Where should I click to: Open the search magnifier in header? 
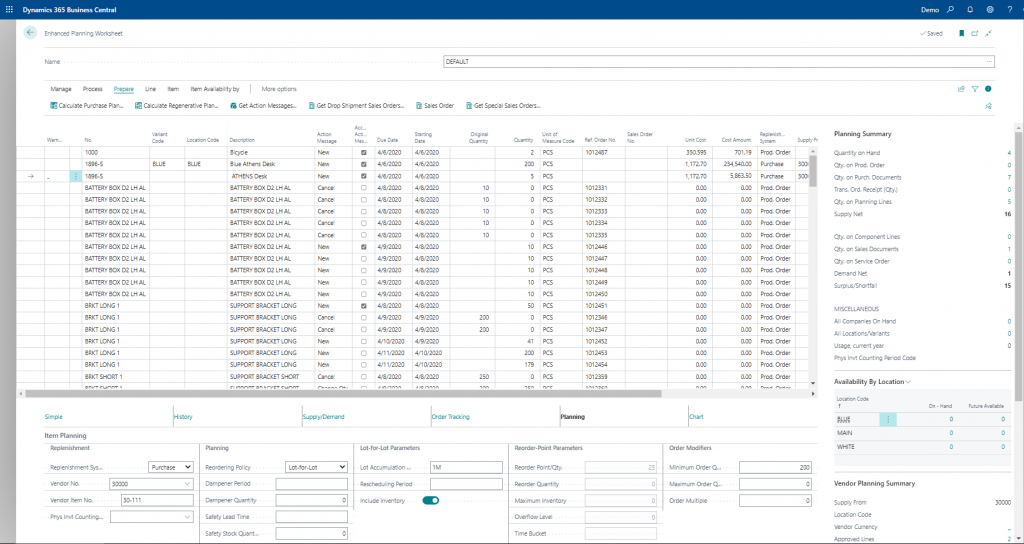(x=951, y=9)
